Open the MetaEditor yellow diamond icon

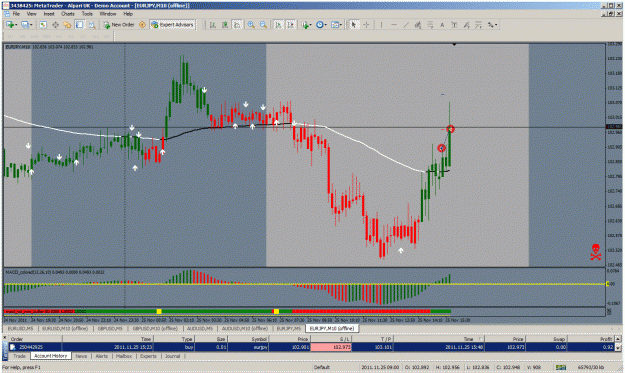tap(142, 25)
